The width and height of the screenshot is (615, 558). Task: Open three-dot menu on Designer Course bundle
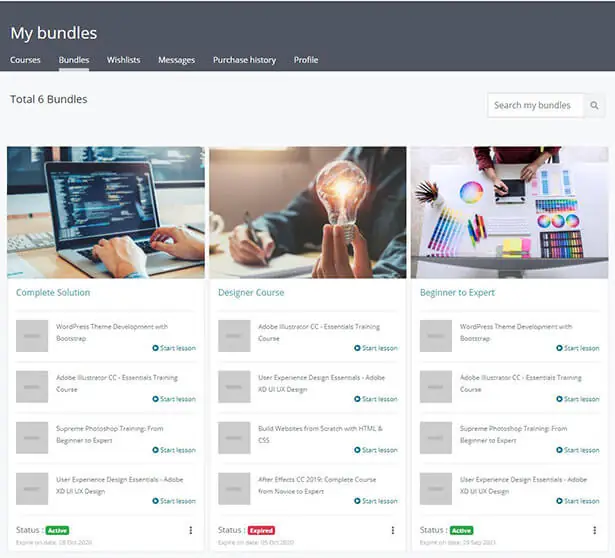393,530
